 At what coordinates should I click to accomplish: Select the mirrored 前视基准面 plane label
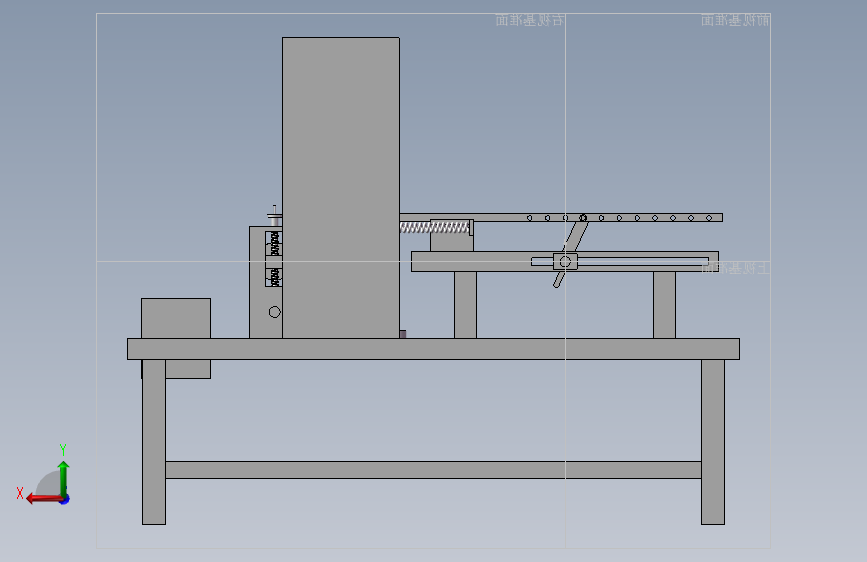(735, 20)
